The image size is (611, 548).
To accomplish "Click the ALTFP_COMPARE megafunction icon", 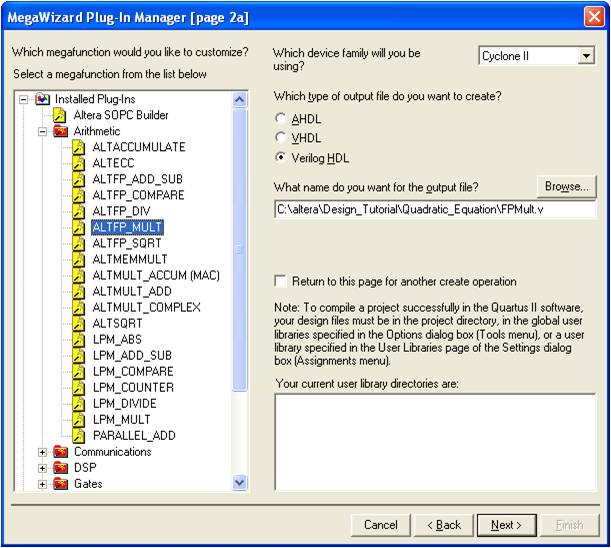I will click(x=78, y=195).
